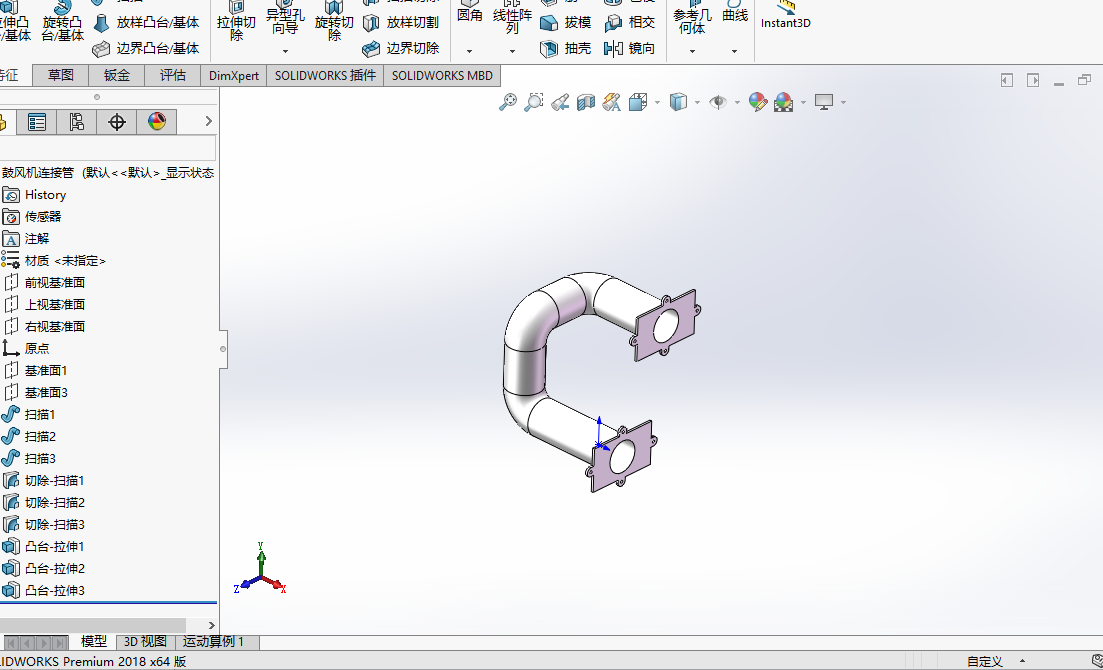Click the Hide/Show Items eye icon
The image size is (1103, 670).
(718, 102)
